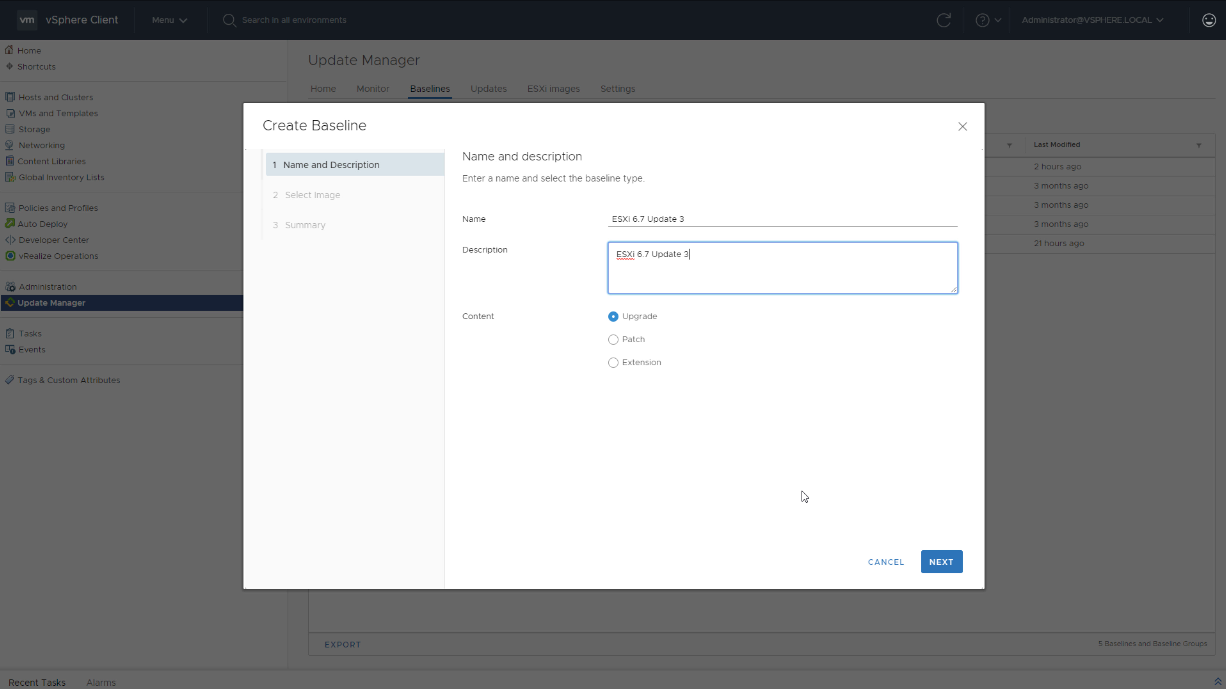Viewport: 1226px width, 689px height.
Task: Open the Menu dropdown
Action: pos(169,20)
